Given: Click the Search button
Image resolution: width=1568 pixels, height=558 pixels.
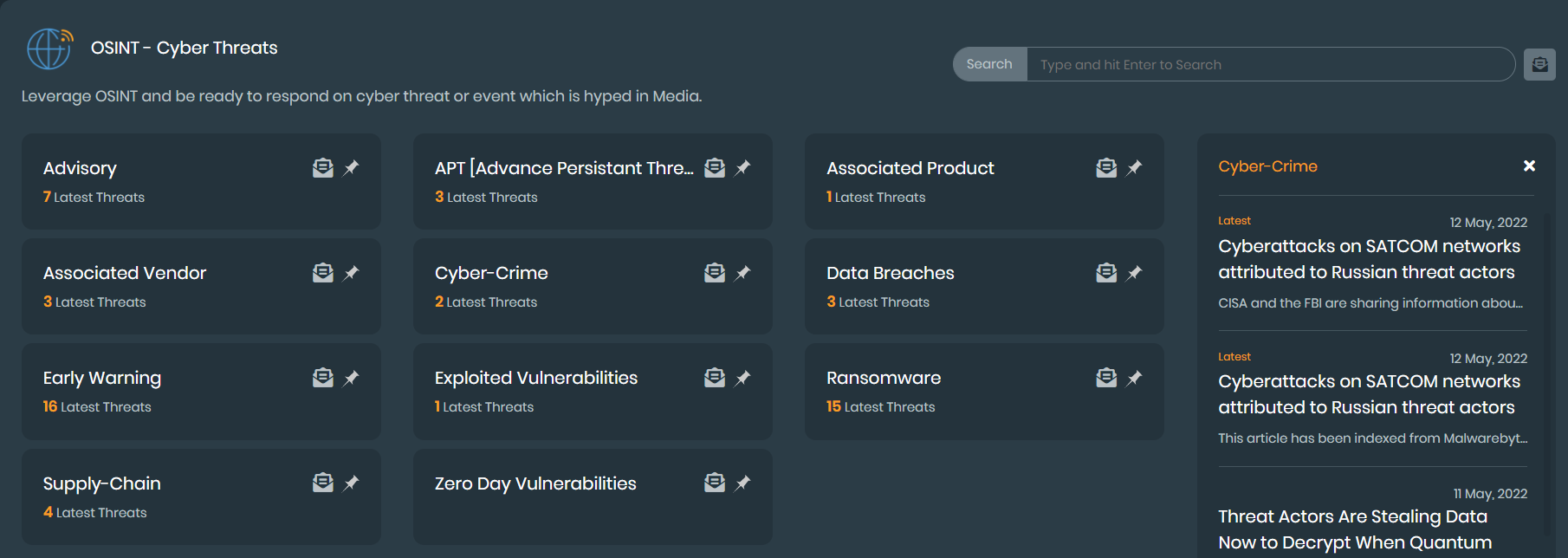Looking at the screenshot, I should [989, 64].
